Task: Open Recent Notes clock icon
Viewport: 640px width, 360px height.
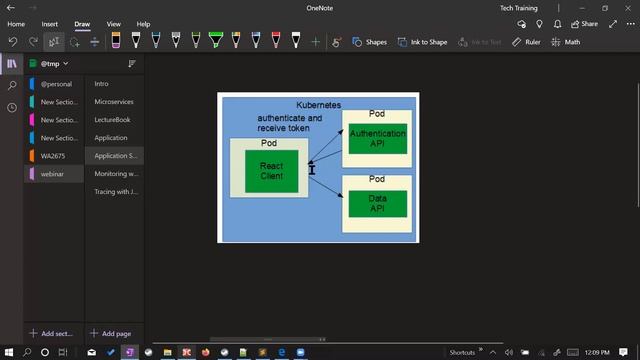Action: pyautogui.click(x=12, y=107)
